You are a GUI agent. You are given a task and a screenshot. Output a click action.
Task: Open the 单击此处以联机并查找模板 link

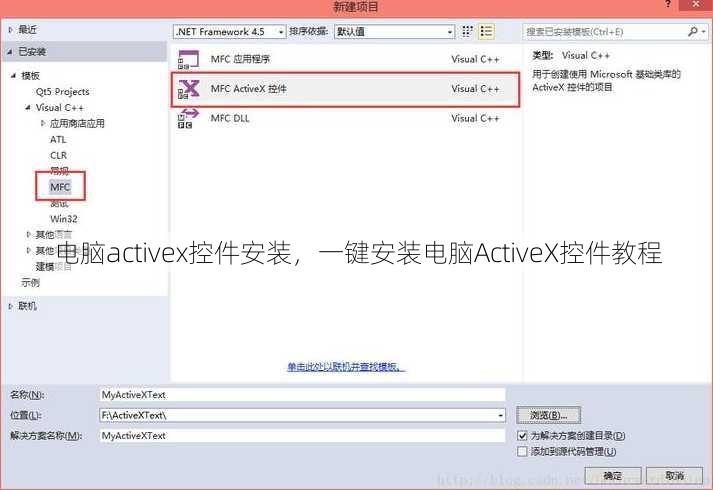(x=346, y=366)
